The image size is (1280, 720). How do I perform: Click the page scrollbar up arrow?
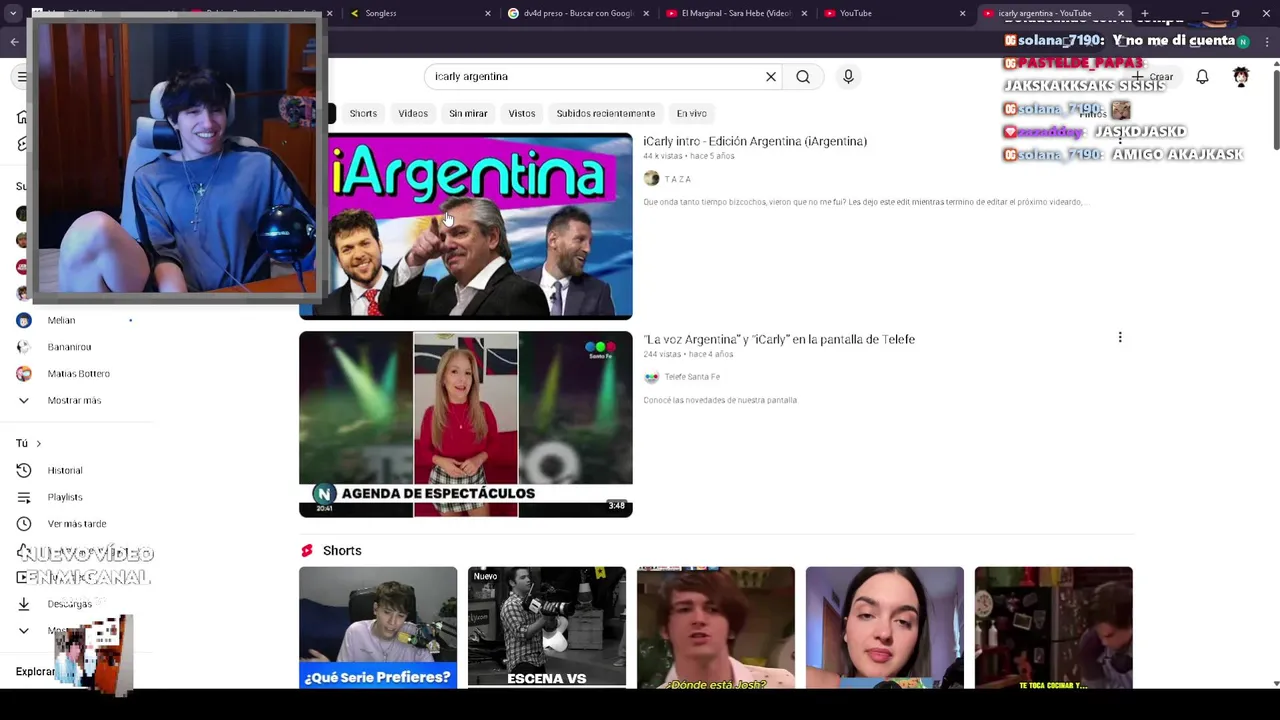1276,65
